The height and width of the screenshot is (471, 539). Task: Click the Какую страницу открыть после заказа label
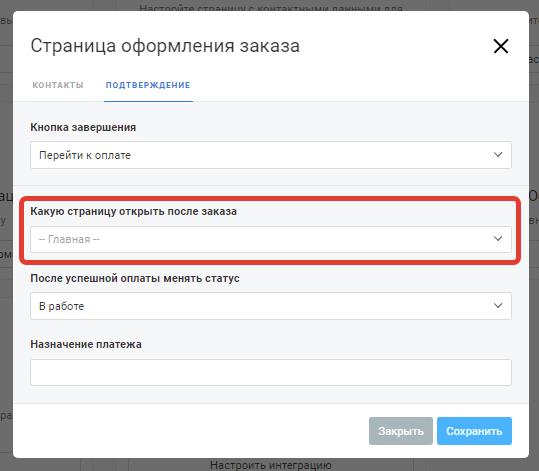(133, 211)
